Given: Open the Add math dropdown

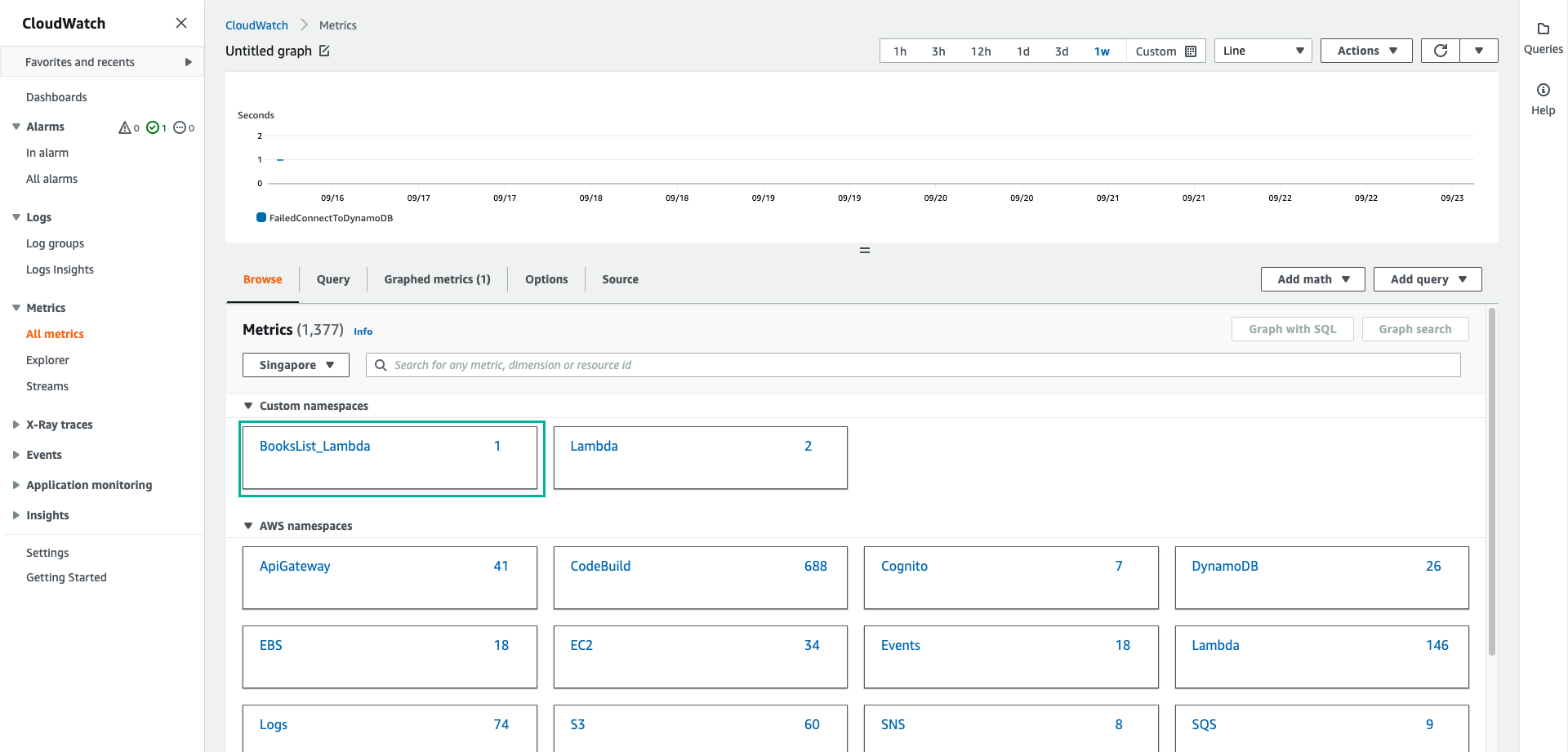Looking at the screenshot, I should 1312,279.
